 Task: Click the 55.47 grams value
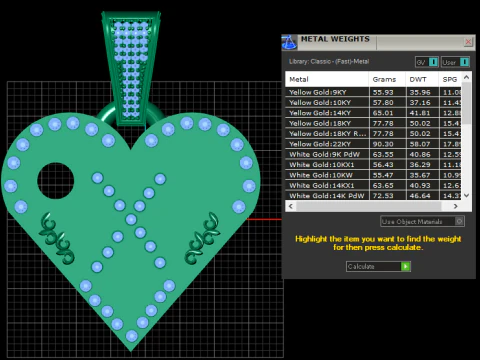(x=383, y=175)
